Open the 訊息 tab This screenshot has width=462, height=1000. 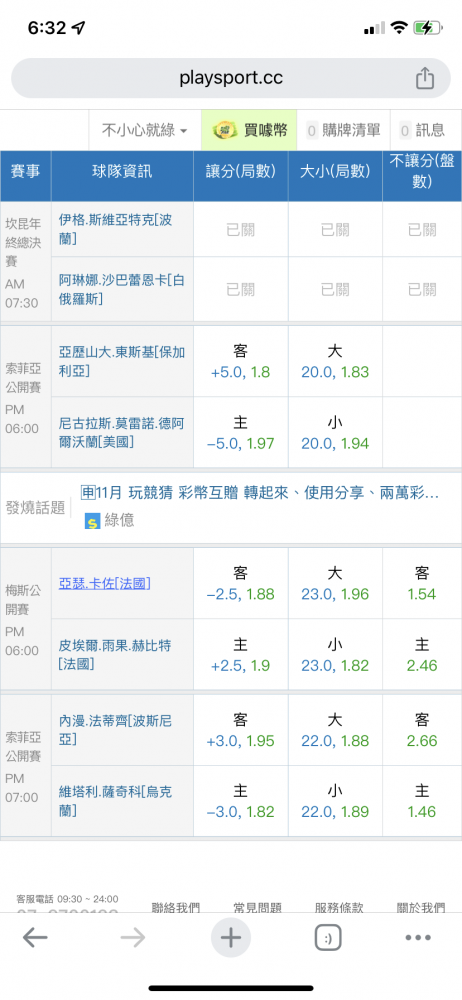click(x=422, y=131)
